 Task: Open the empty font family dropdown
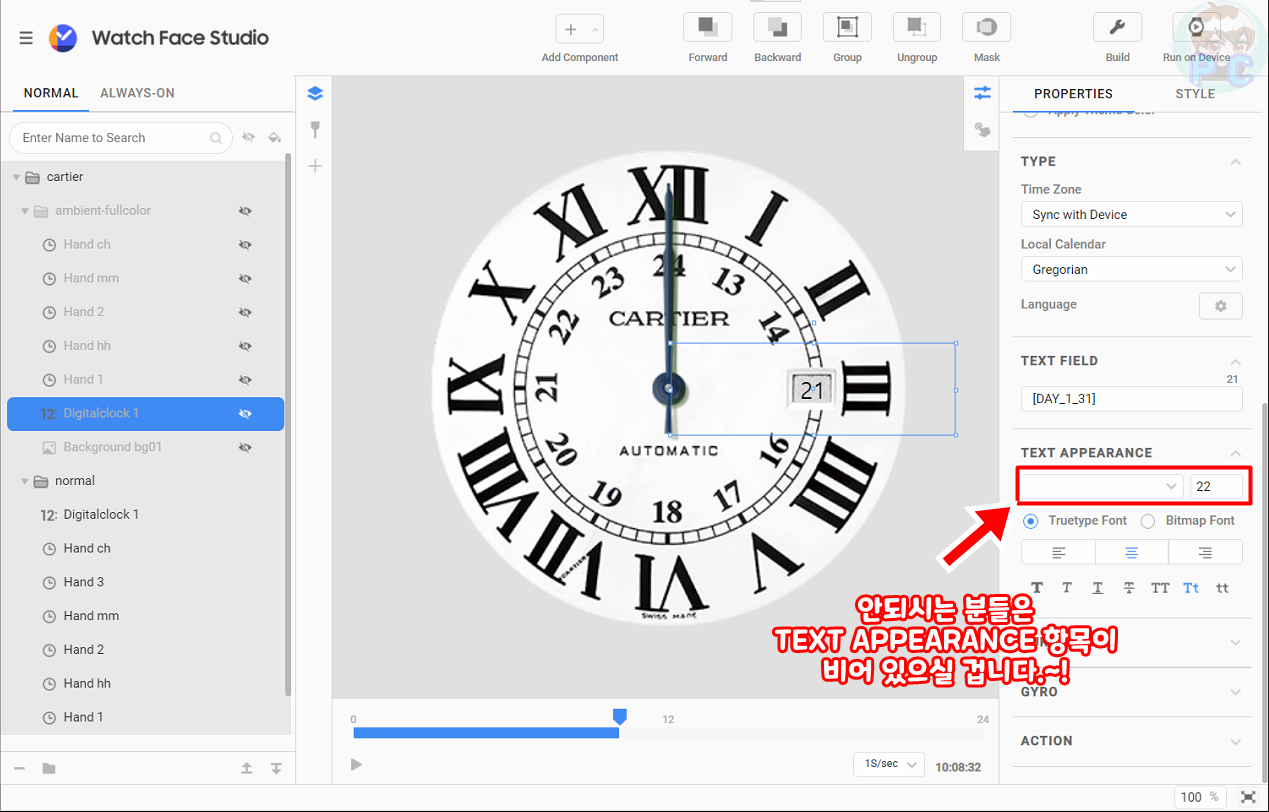pyautogui.click(x=1102, y=486)
